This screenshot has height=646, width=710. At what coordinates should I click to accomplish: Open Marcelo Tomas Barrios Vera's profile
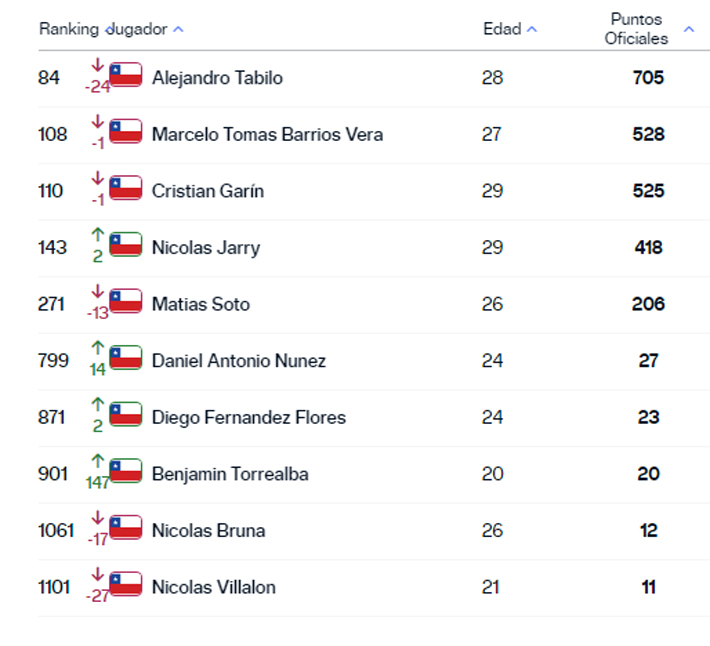point(267,134)
